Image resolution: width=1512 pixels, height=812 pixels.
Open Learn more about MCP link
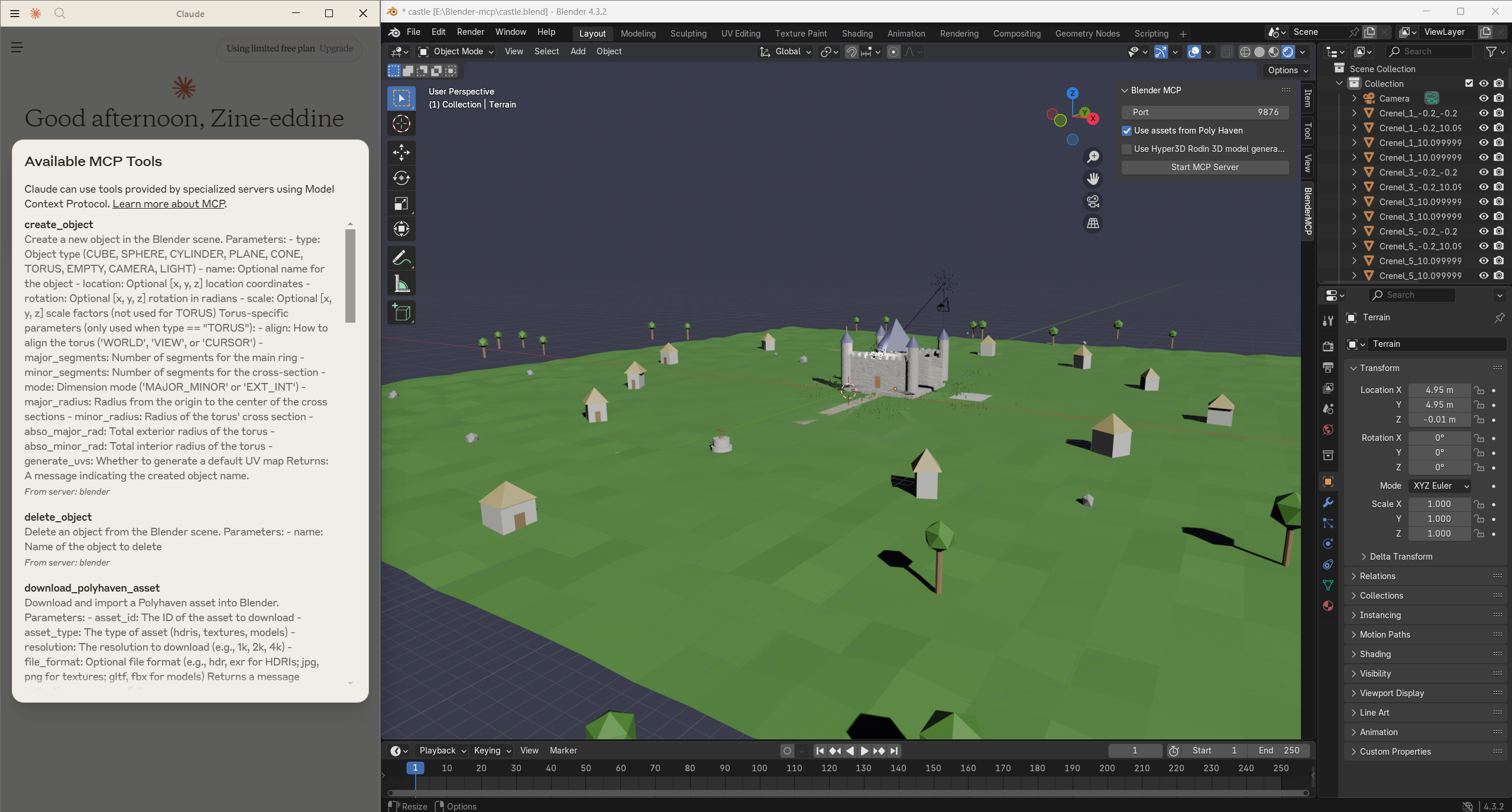[x=169, y=204]
